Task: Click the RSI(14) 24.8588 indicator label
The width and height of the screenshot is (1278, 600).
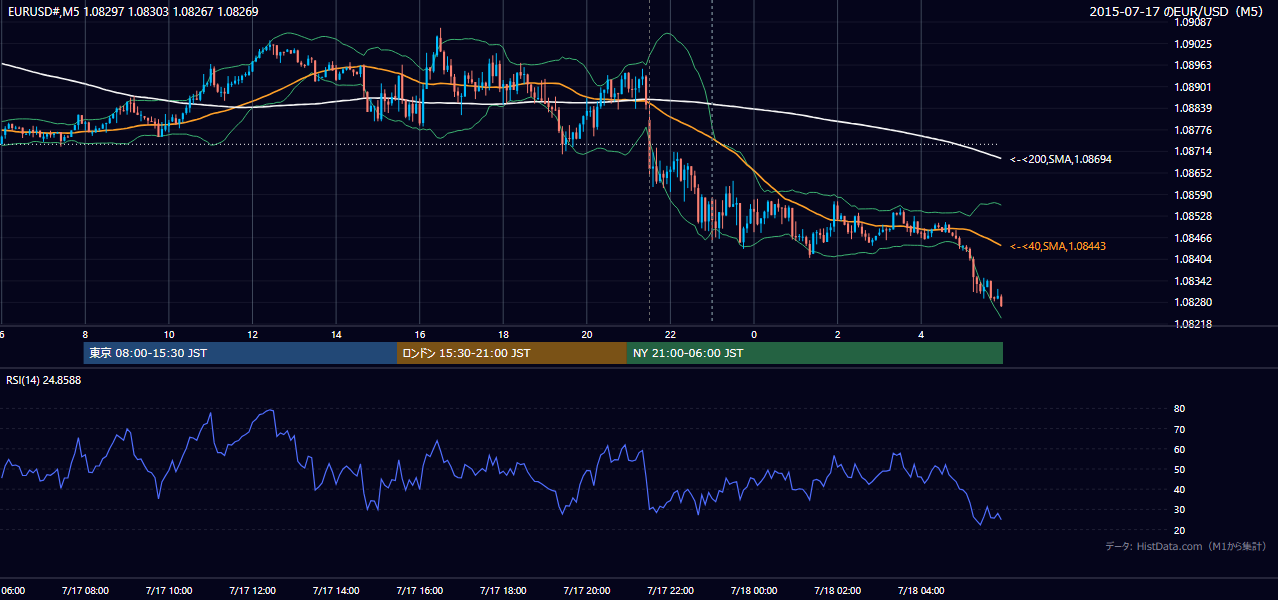Action: tap(44, 380)
